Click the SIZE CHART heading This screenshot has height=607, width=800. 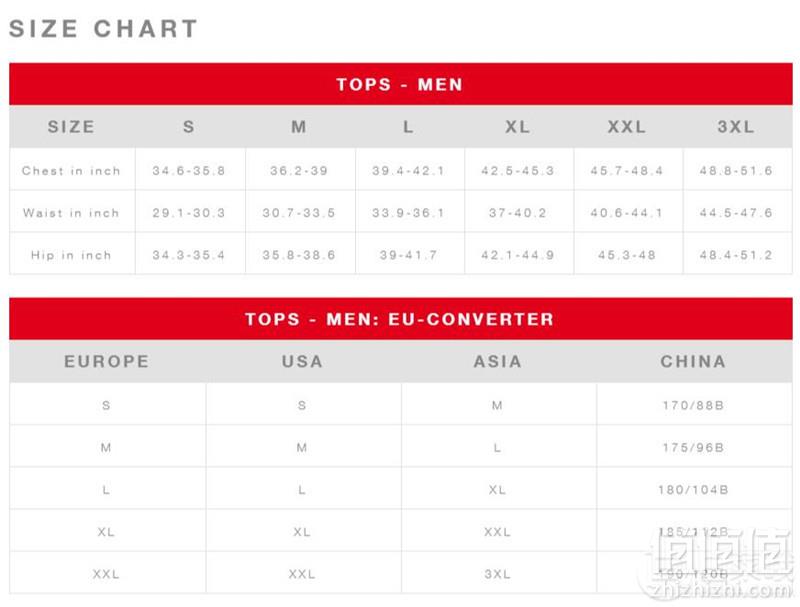click(104, 29)
